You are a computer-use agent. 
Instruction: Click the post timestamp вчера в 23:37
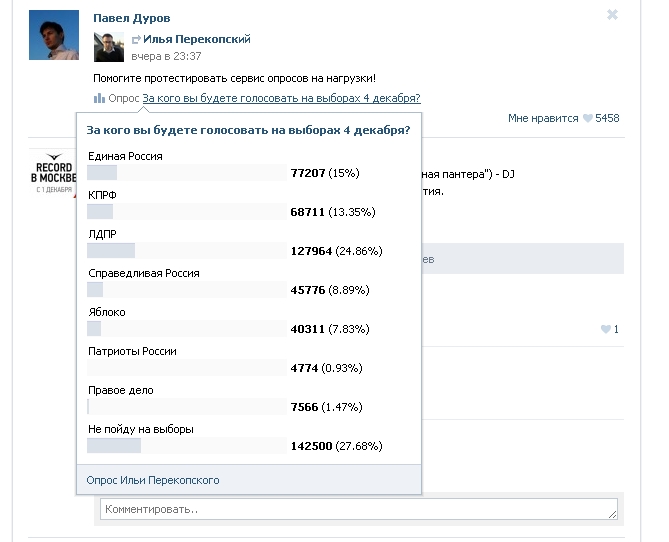tap(166, 56)
